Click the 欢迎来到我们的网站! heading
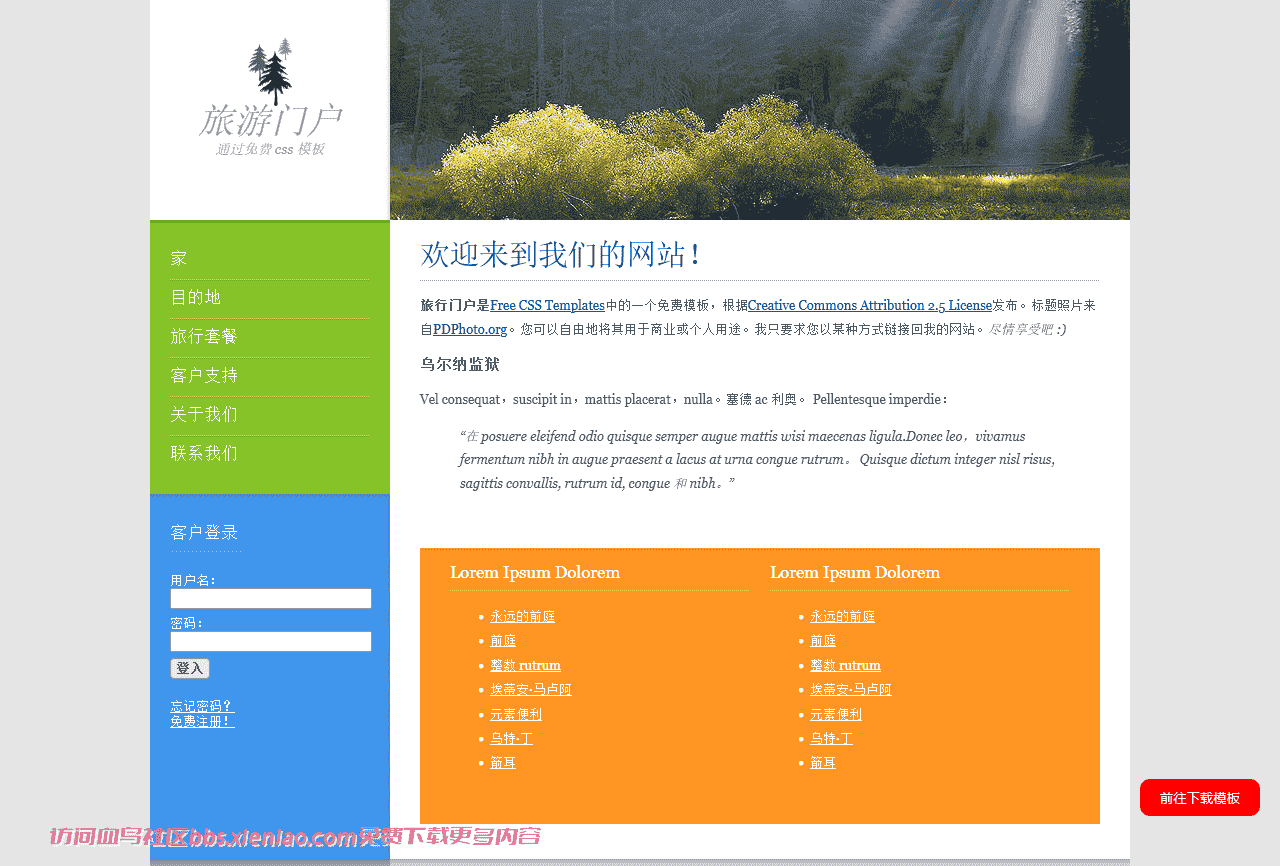This screenshot has width=1280, height=866. (560, 255)
